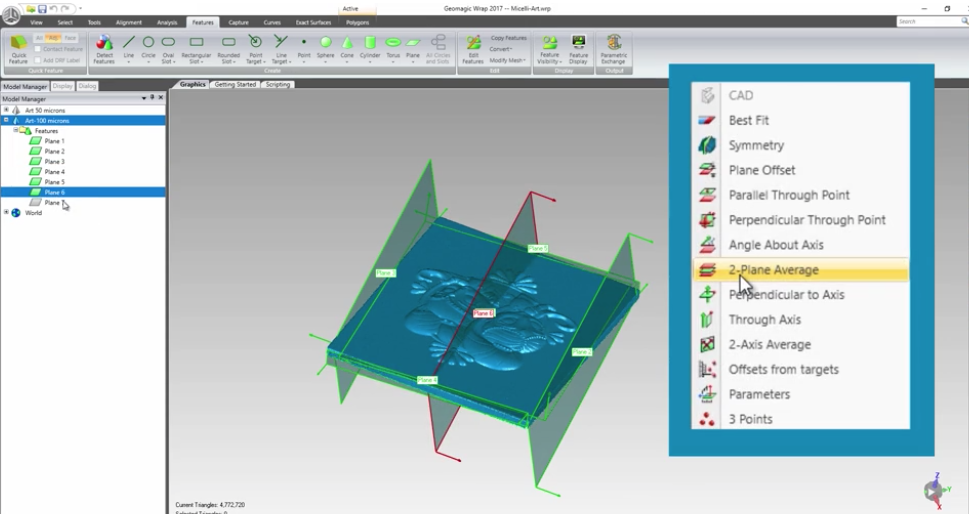Click Copy Features
Viewport: 969px width, 514px height.
508,38
